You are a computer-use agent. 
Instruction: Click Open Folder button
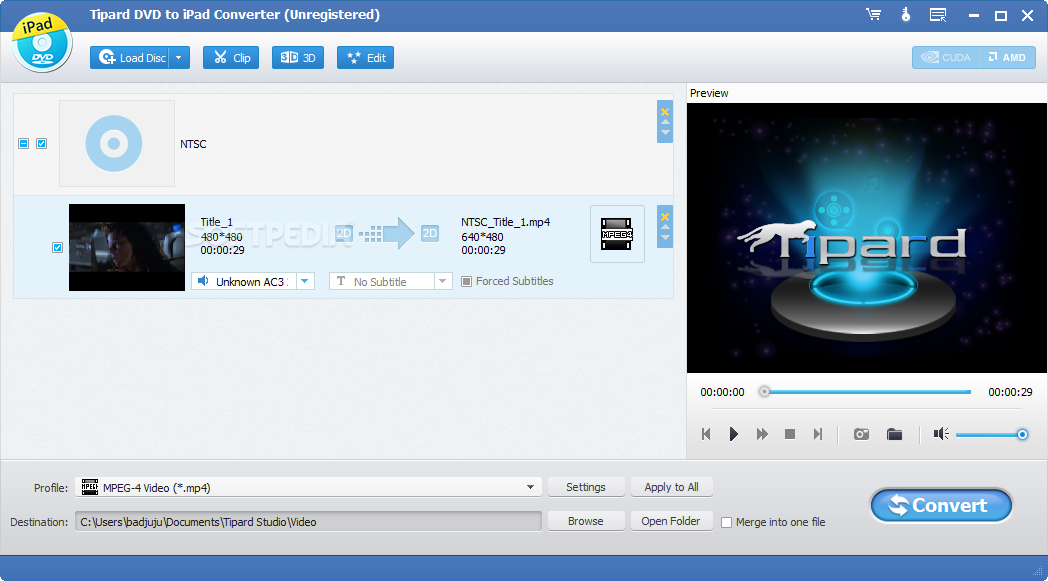[x=671, y=521]
